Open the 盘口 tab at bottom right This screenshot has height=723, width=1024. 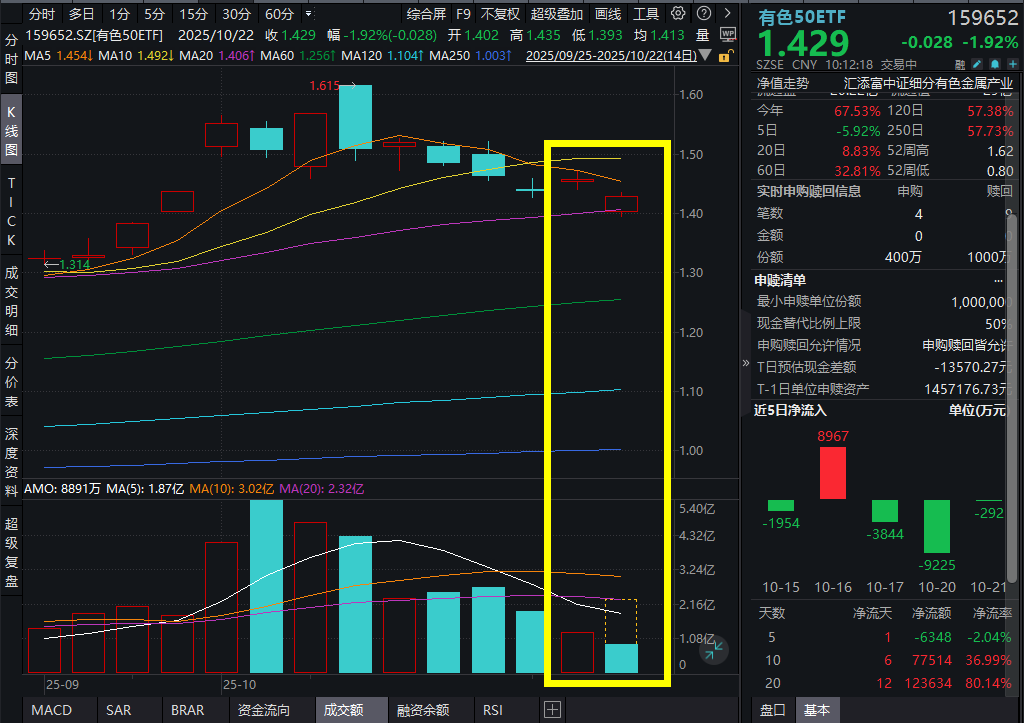[x=772, y=710]
